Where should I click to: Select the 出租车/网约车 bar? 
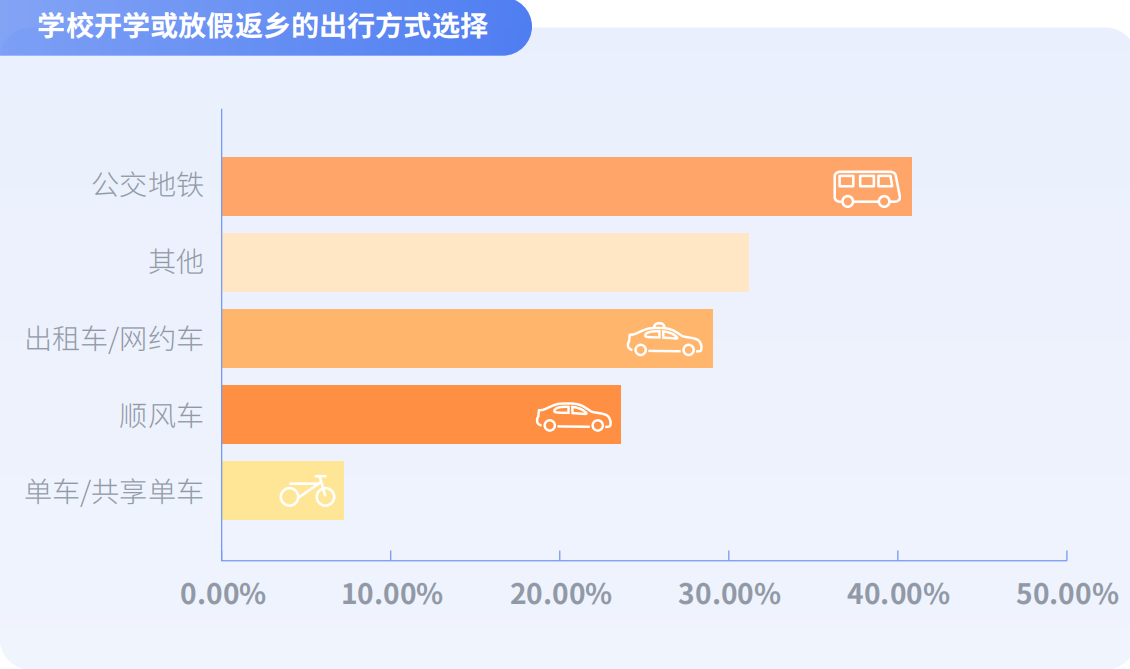click(420, 339)
